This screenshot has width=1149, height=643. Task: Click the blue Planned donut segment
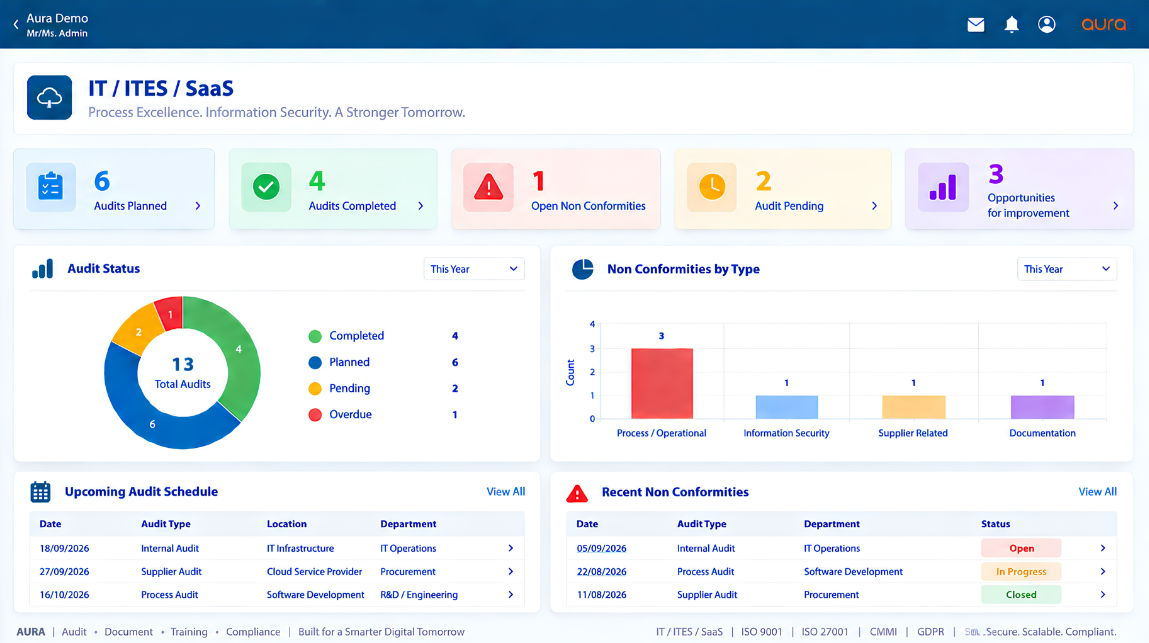pyautogui.click(x=154, y=424)
